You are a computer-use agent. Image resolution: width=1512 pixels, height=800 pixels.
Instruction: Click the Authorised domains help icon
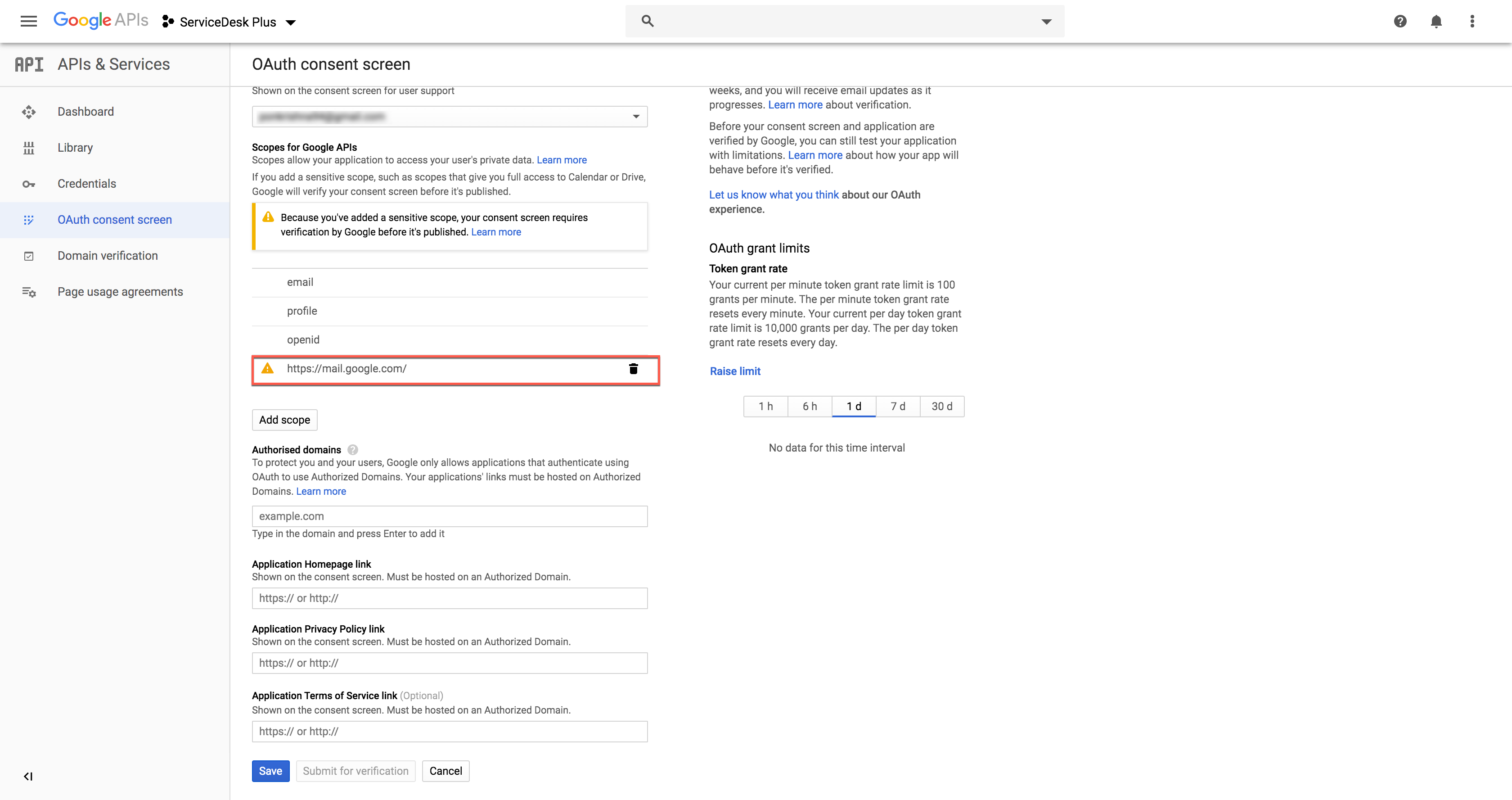coord(353,450)
